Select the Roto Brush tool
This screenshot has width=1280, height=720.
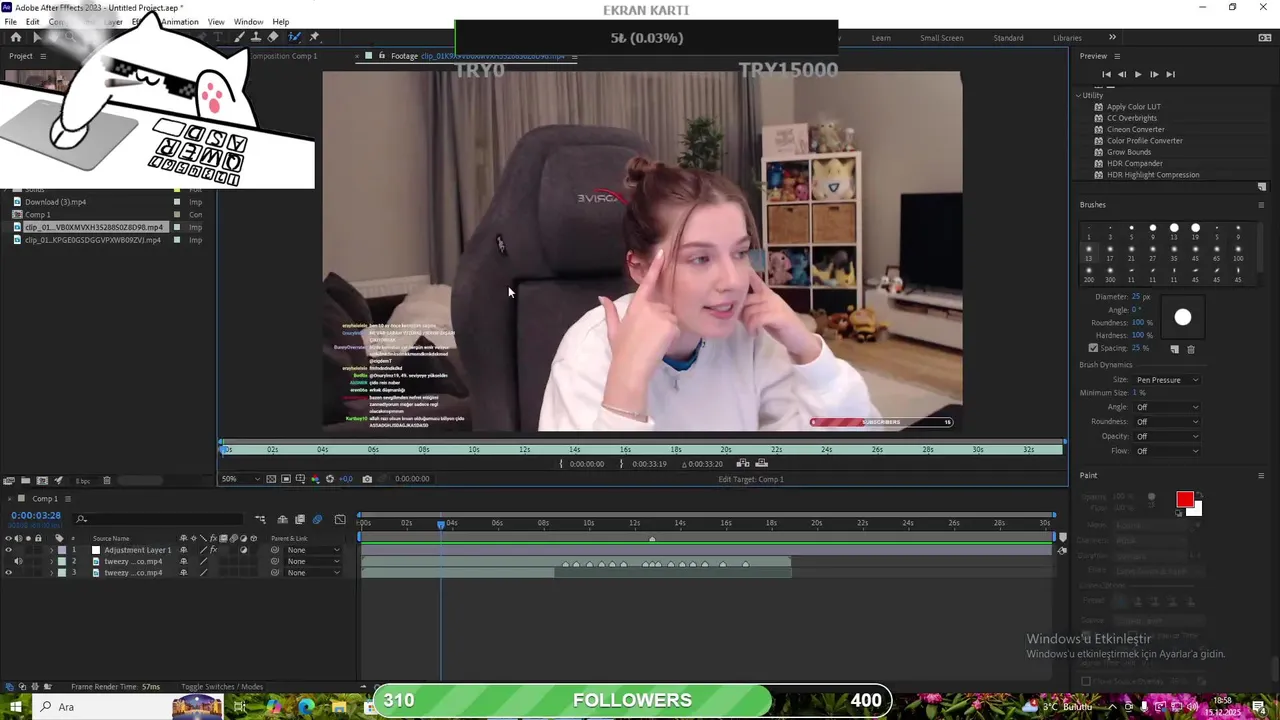295,37
